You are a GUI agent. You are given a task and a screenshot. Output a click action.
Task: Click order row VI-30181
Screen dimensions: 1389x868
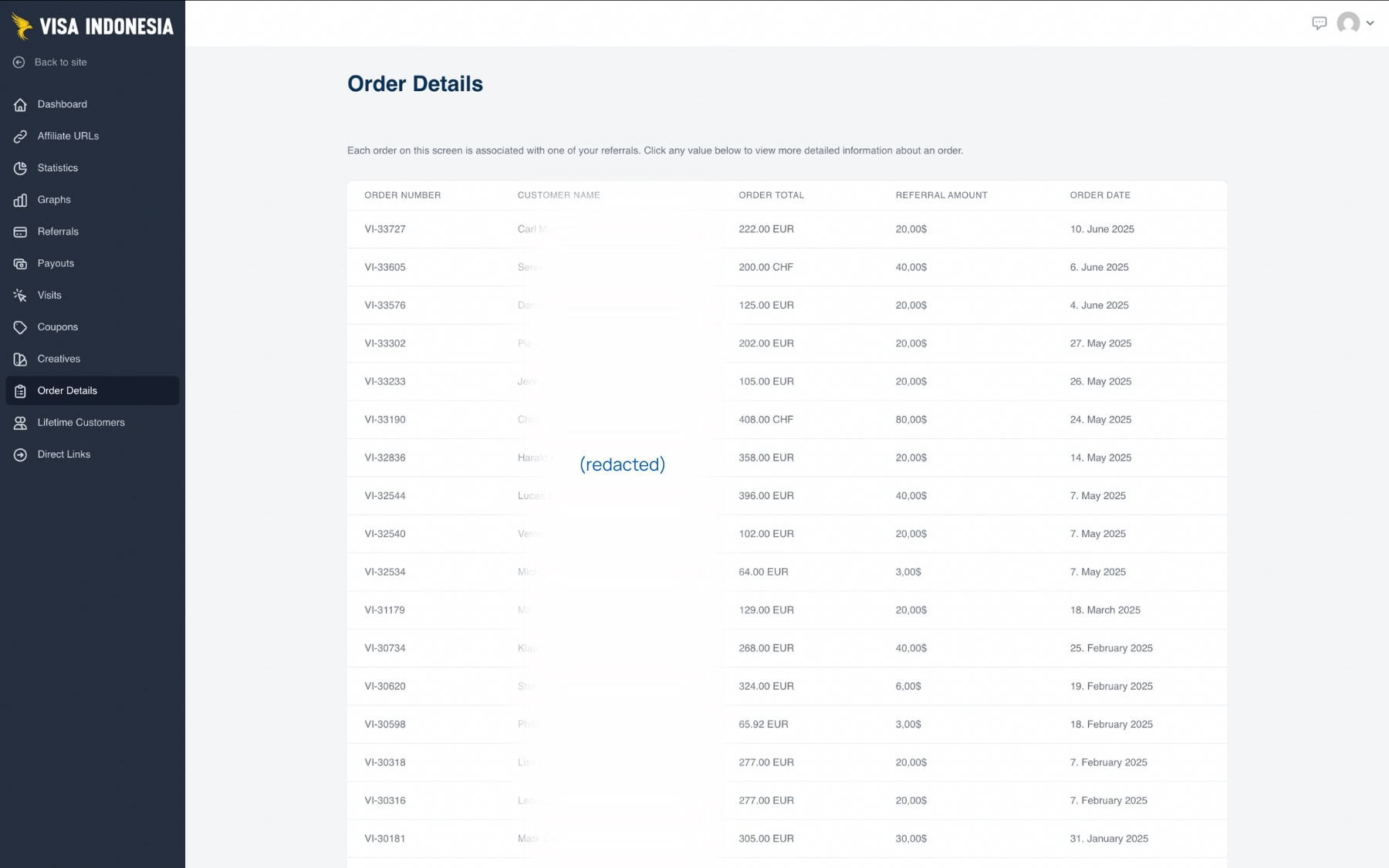pos(384,838)
